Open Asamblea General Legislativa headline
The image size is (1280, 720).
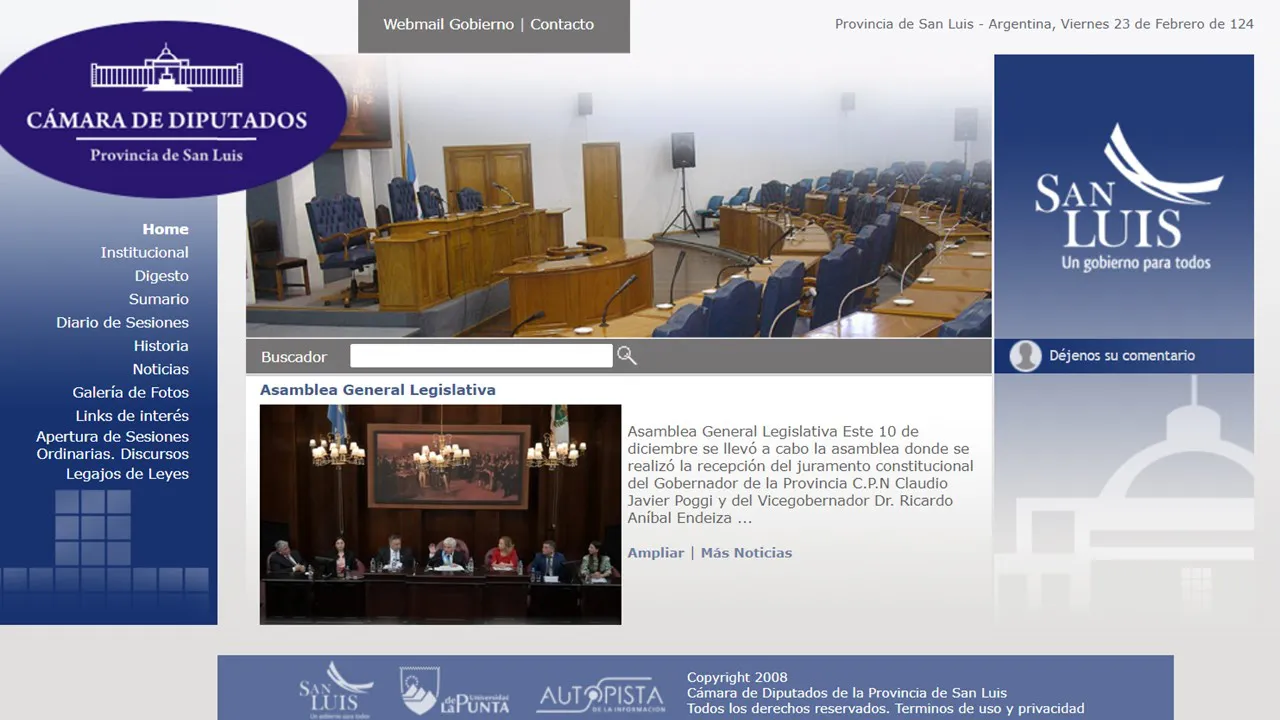pyautogui.click(x=377, y=390)
